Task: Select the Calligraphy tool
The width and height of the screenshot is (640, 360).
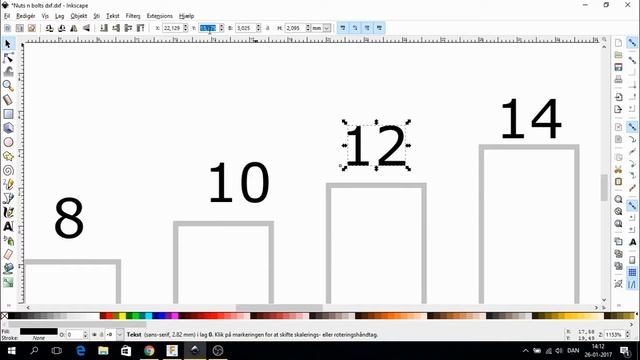Action: pyautogui.click(x=8, y=212)
